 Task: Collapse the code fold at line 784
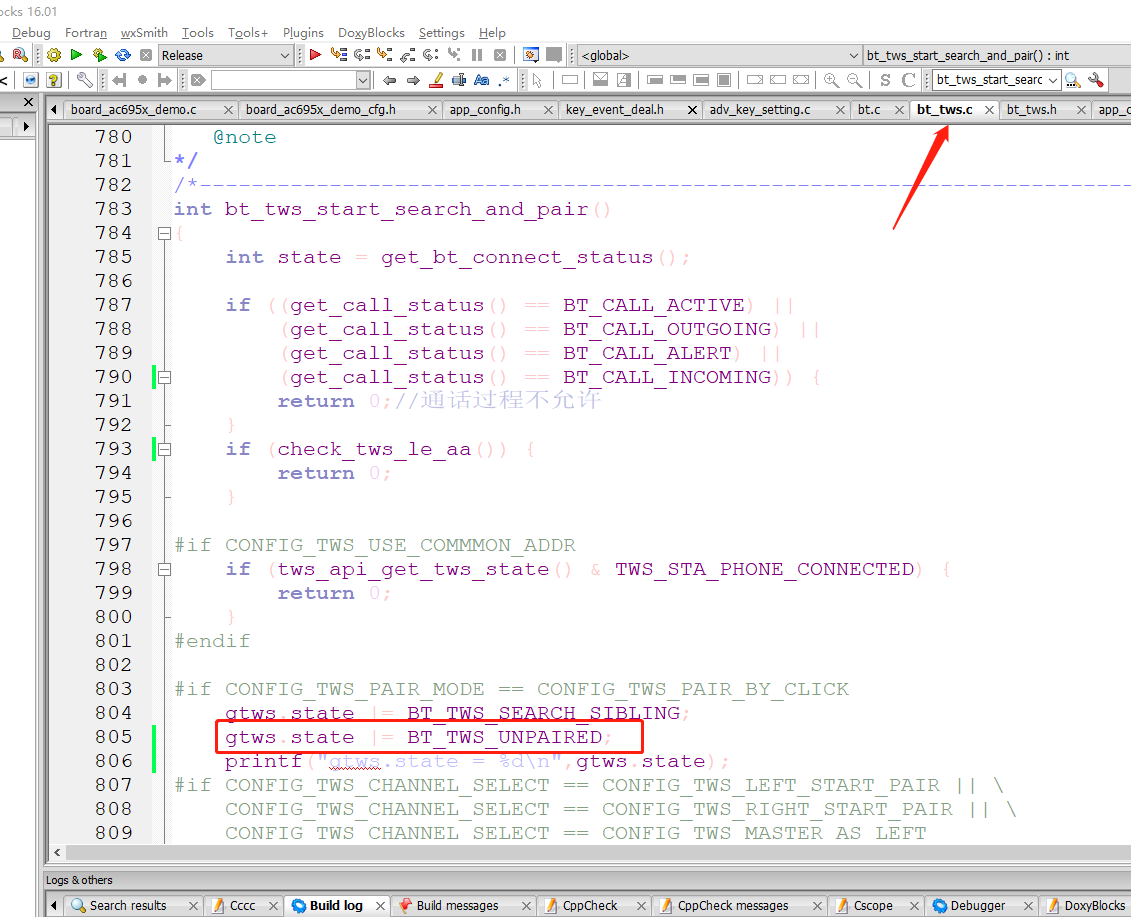tap(164, 233)
